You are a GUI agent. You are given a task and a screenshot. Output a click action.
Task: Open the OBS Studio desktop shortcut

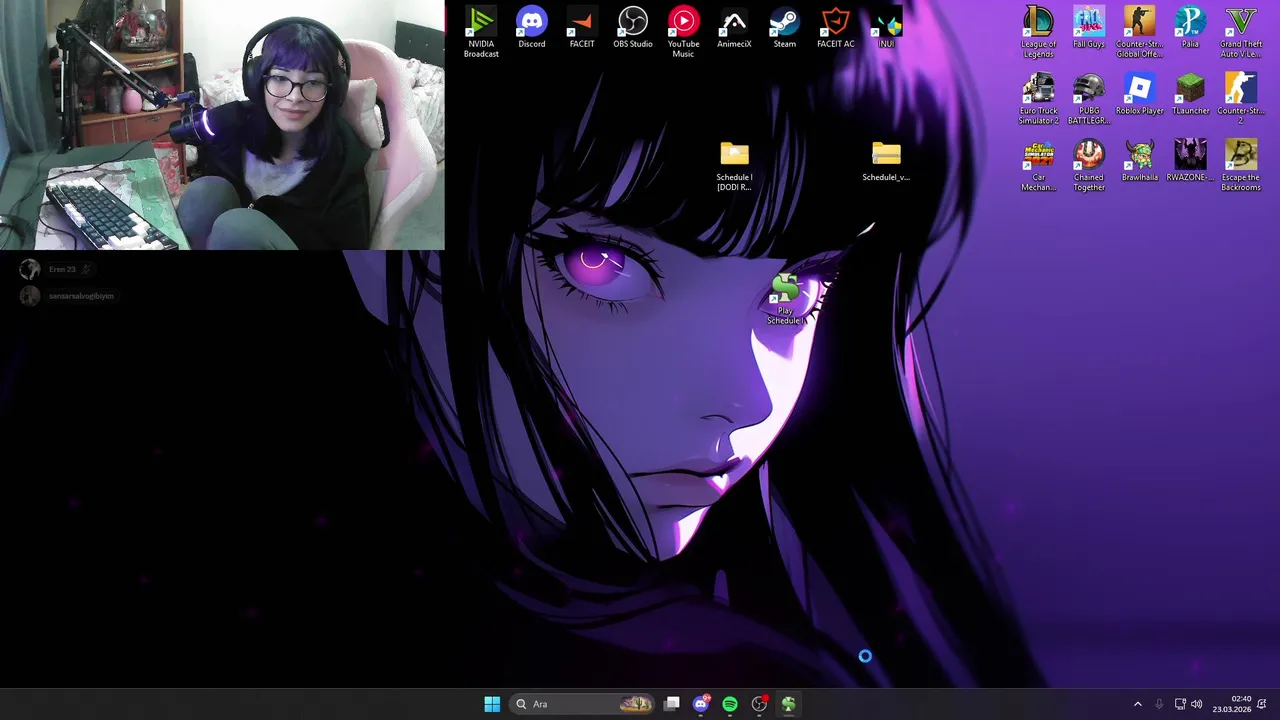point(633,28)
